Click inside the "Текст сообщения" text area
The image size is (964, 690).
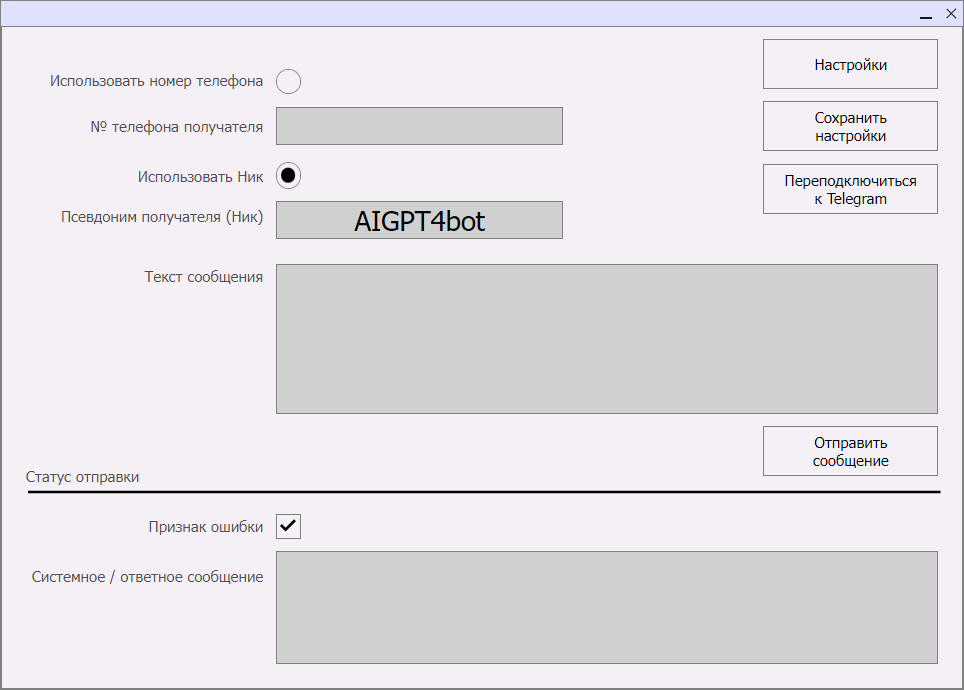click(x=606, y=338)
